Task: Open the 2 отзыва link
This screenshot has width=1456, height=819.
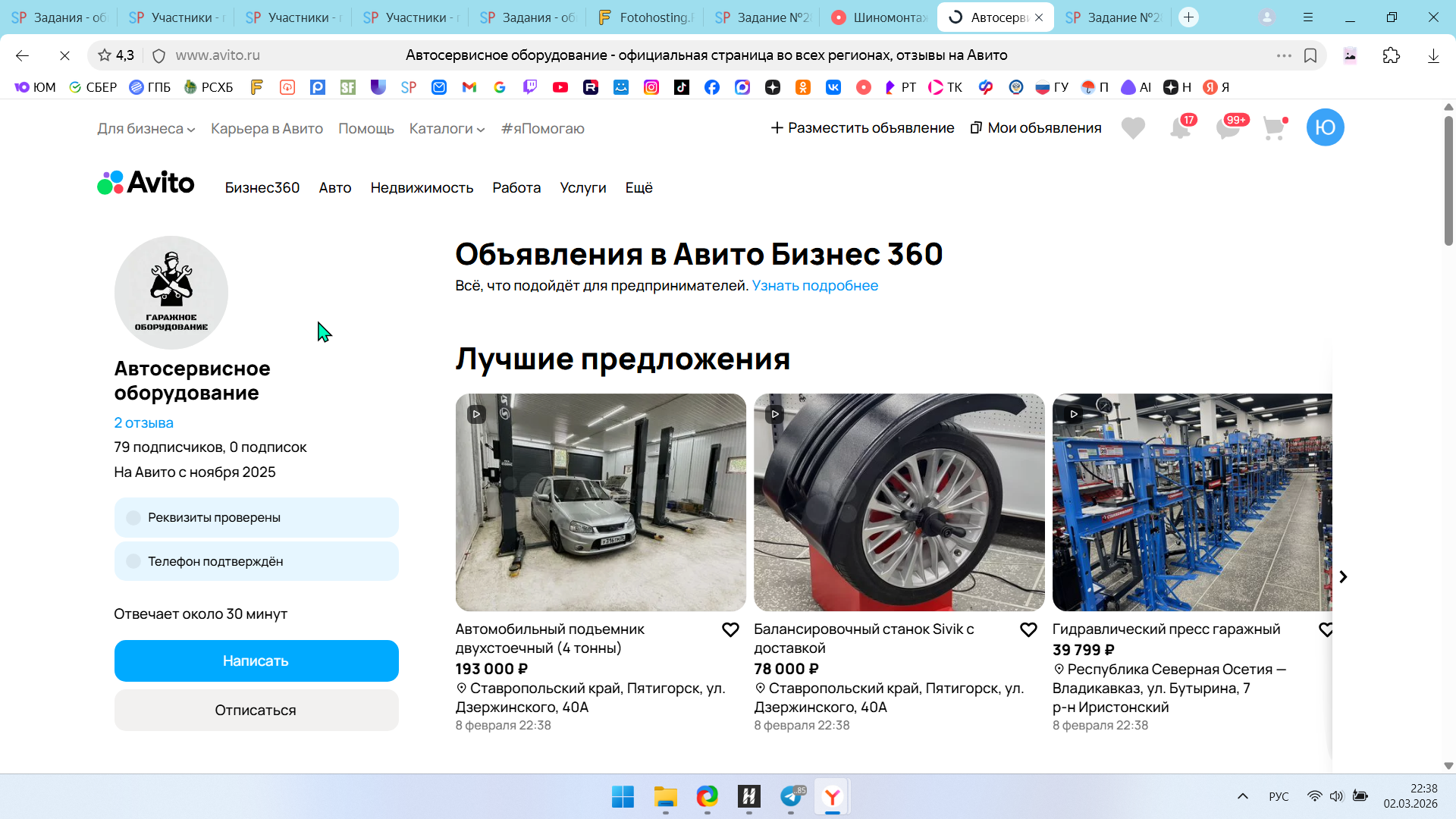Action: pos(143,422)
